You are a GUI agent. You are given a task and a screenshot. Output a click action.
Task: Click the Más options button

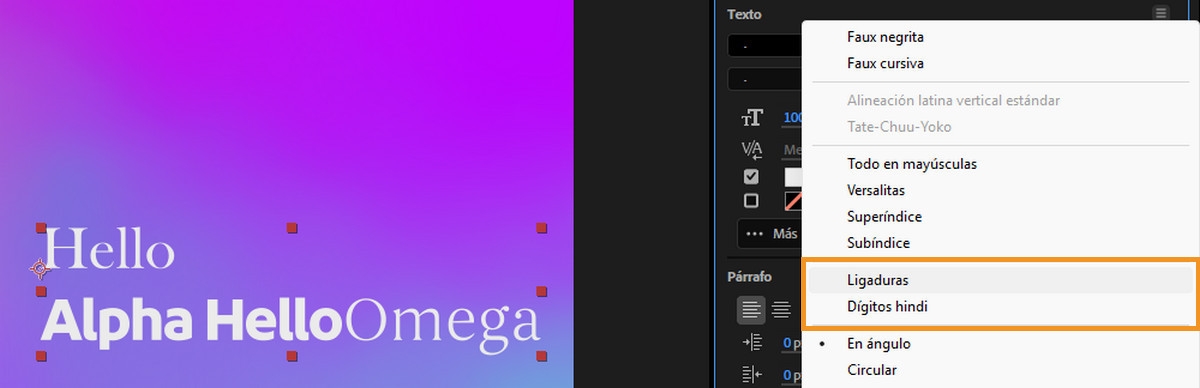click(770, 234)
